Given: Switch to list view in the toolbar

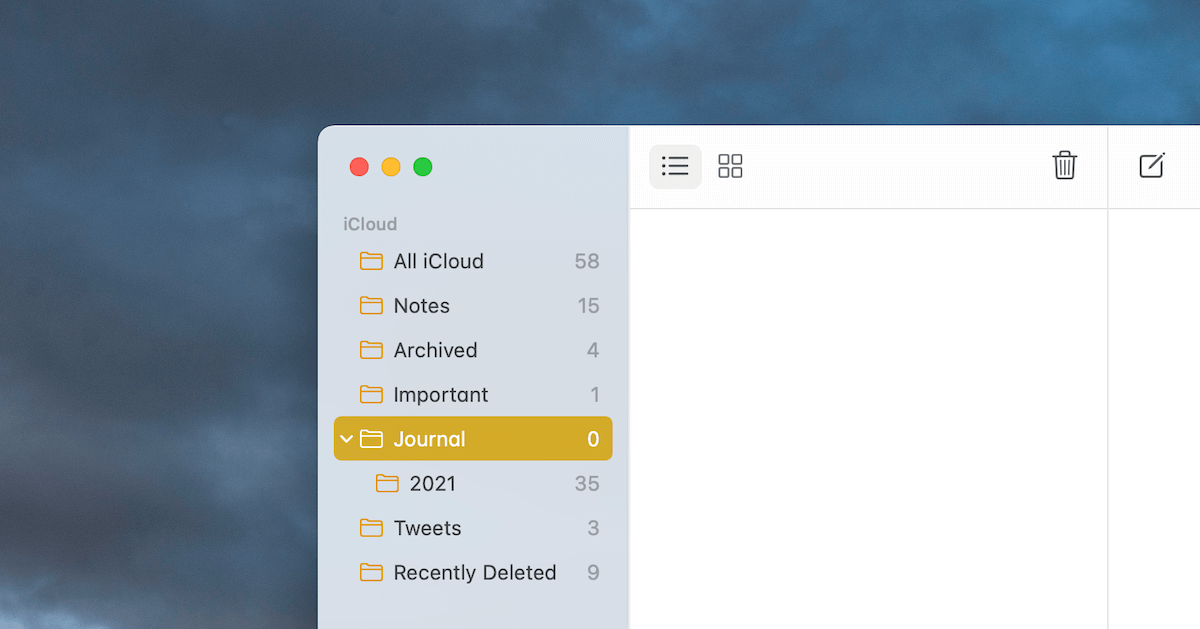Looking at the screenshot, I should [675, 166].
